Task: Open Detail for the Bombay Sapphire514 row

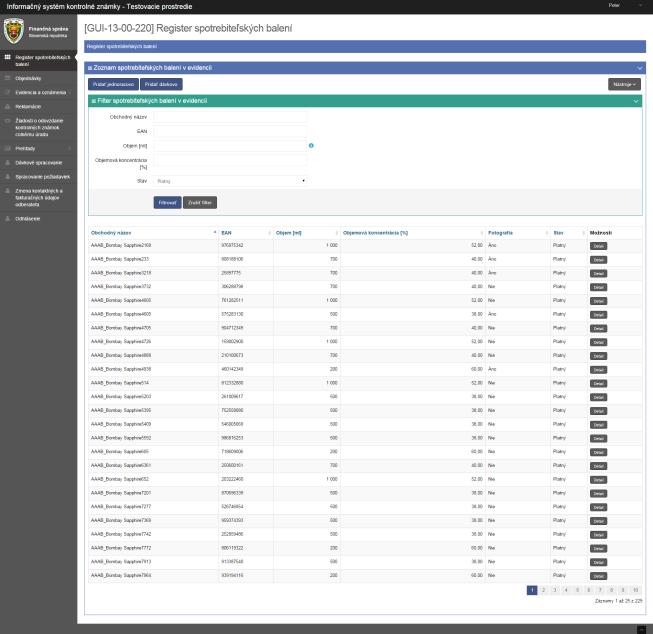Action: 598,383
